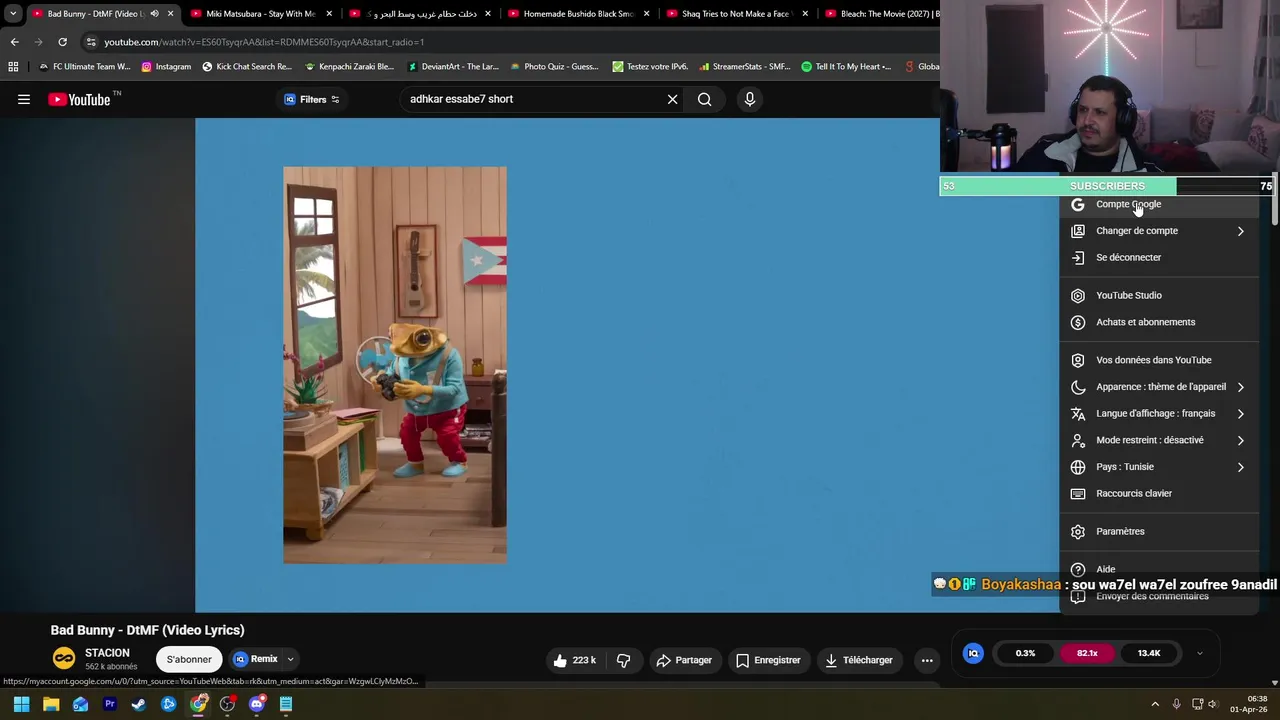Image resolution: width=1280 pixels, height=720 pixels.
Task: Click the 82.1x vidIQ stat pill
Action: tap(1087, 653)
